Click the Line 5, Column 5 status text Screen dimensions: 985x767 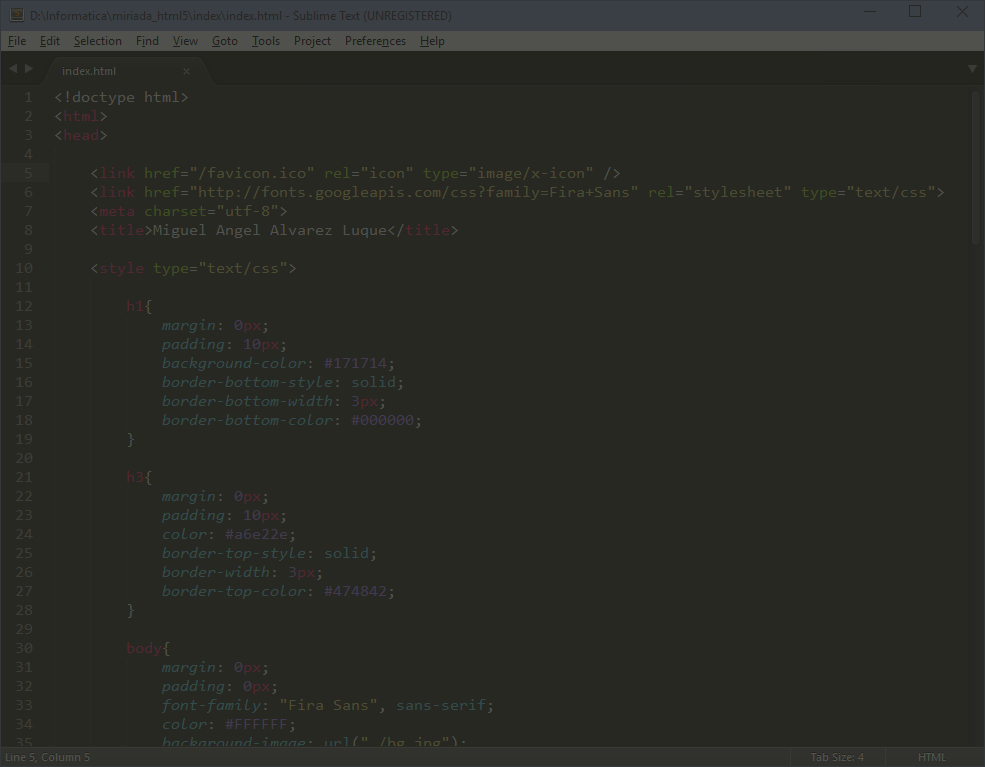[x=48, y=757]
